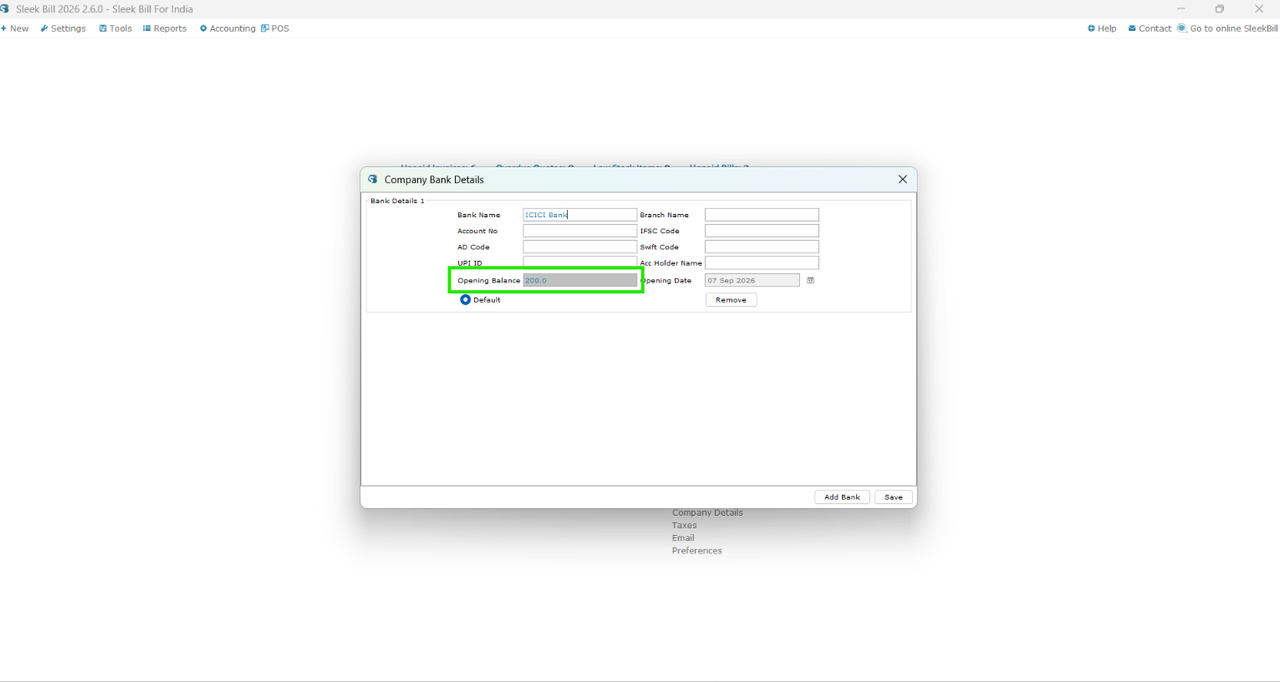Open the calendar picker beside Opening Date
Viewport: 1280px width, 682px height.
point(810,280)
